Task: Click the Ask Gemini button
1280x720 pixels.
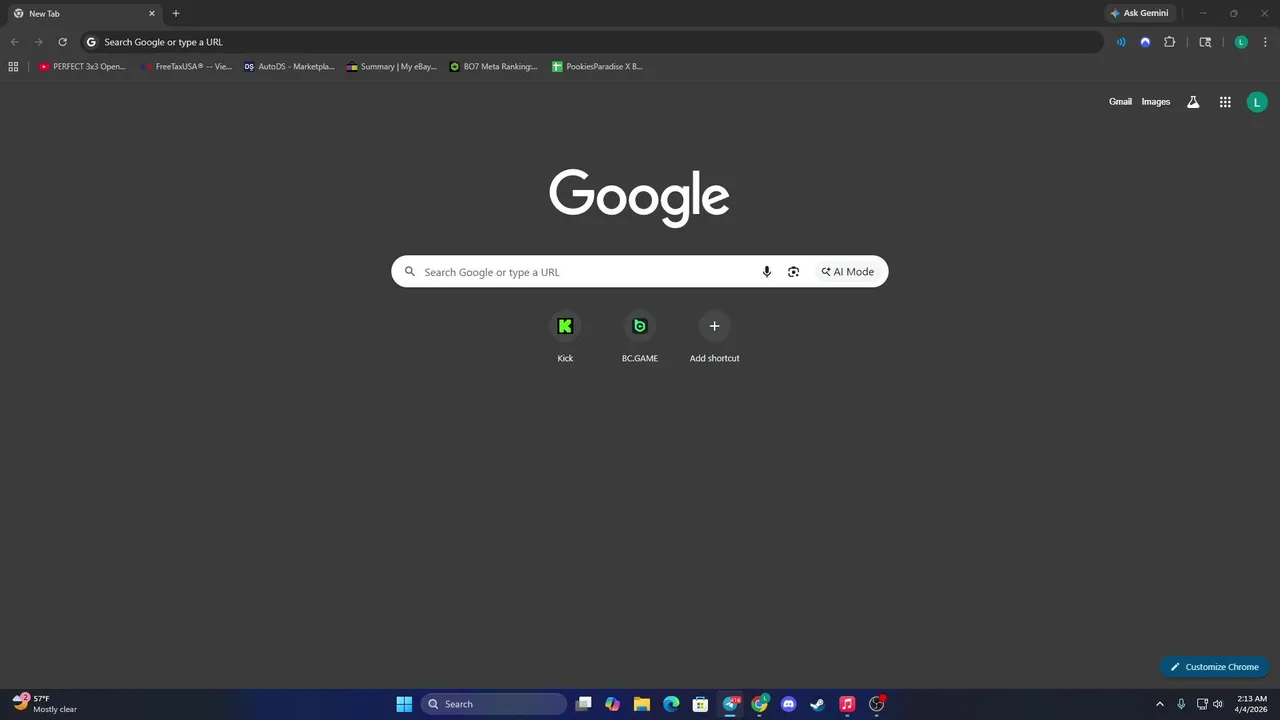Action: (x=1139, y=13)
